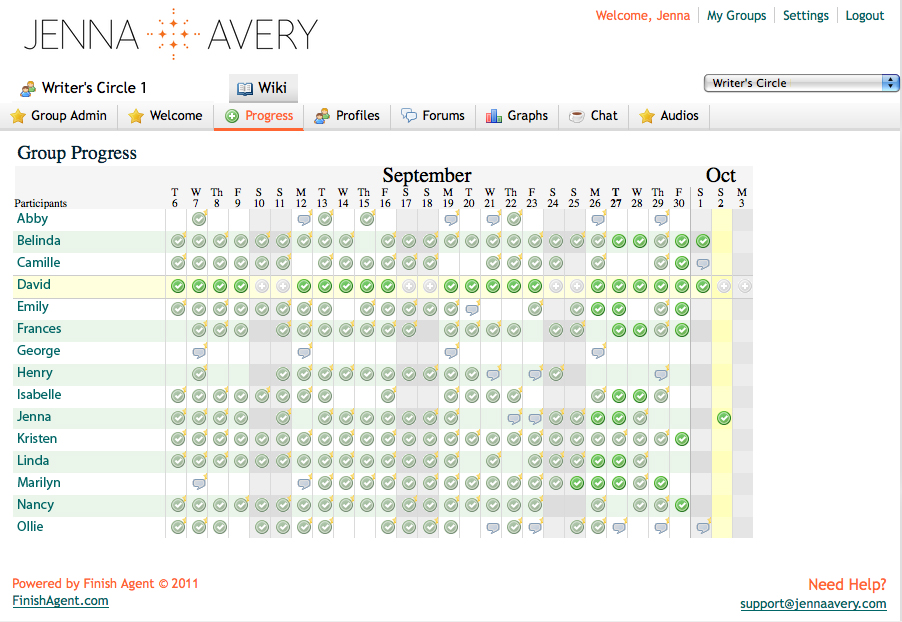This screenshot has height=622, width=902.
Task: Open the Profiles tab
Action: [347, 116]
